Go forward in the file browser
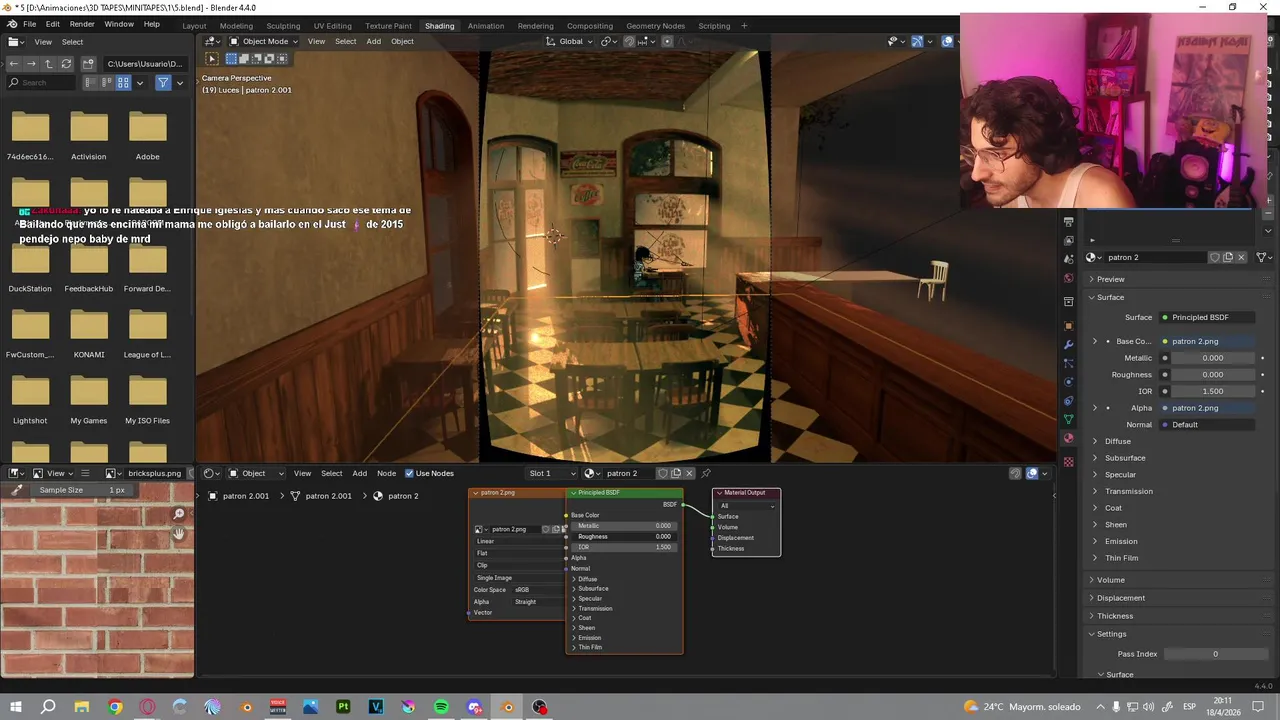This screenshot has width=1280, height=720. (x=30, y=63)
